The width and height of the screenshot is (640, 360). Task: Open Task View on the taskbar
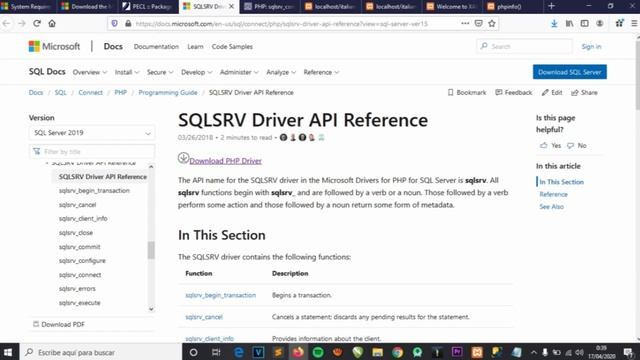216,352
